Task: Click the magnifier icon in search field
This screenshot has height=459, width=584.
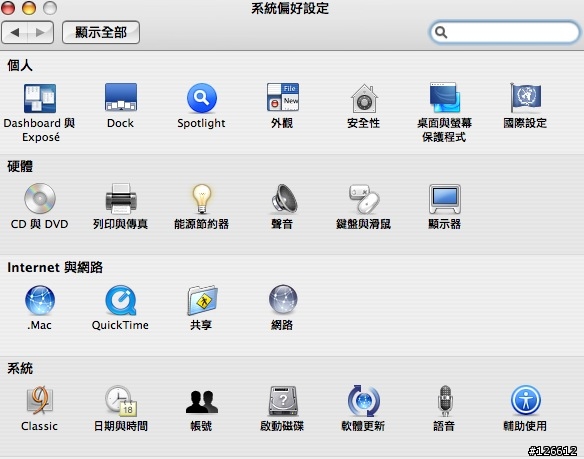Action: pos(441,32)
